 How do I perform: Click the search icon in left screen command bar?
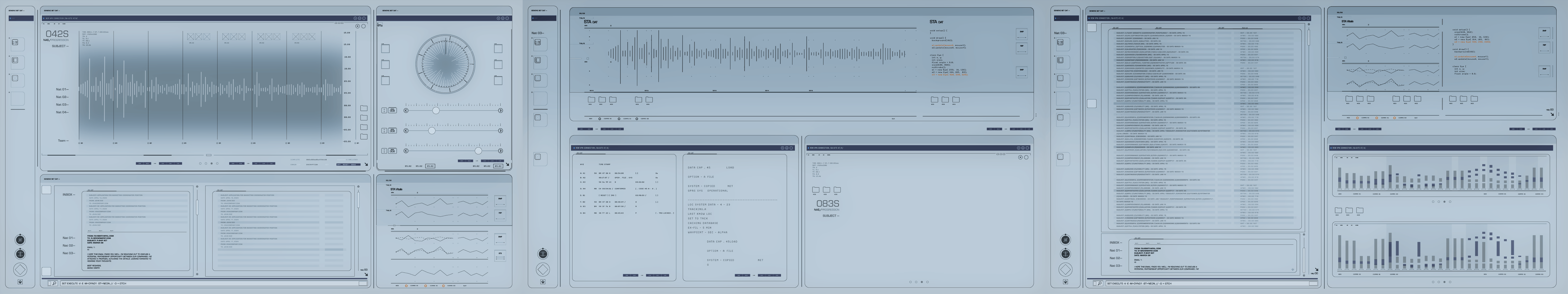[x=54, y=283]
